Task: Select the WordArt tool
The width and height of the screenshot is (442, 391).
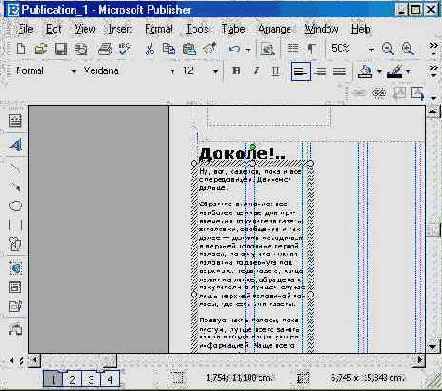Action: [x=15, y=145]
